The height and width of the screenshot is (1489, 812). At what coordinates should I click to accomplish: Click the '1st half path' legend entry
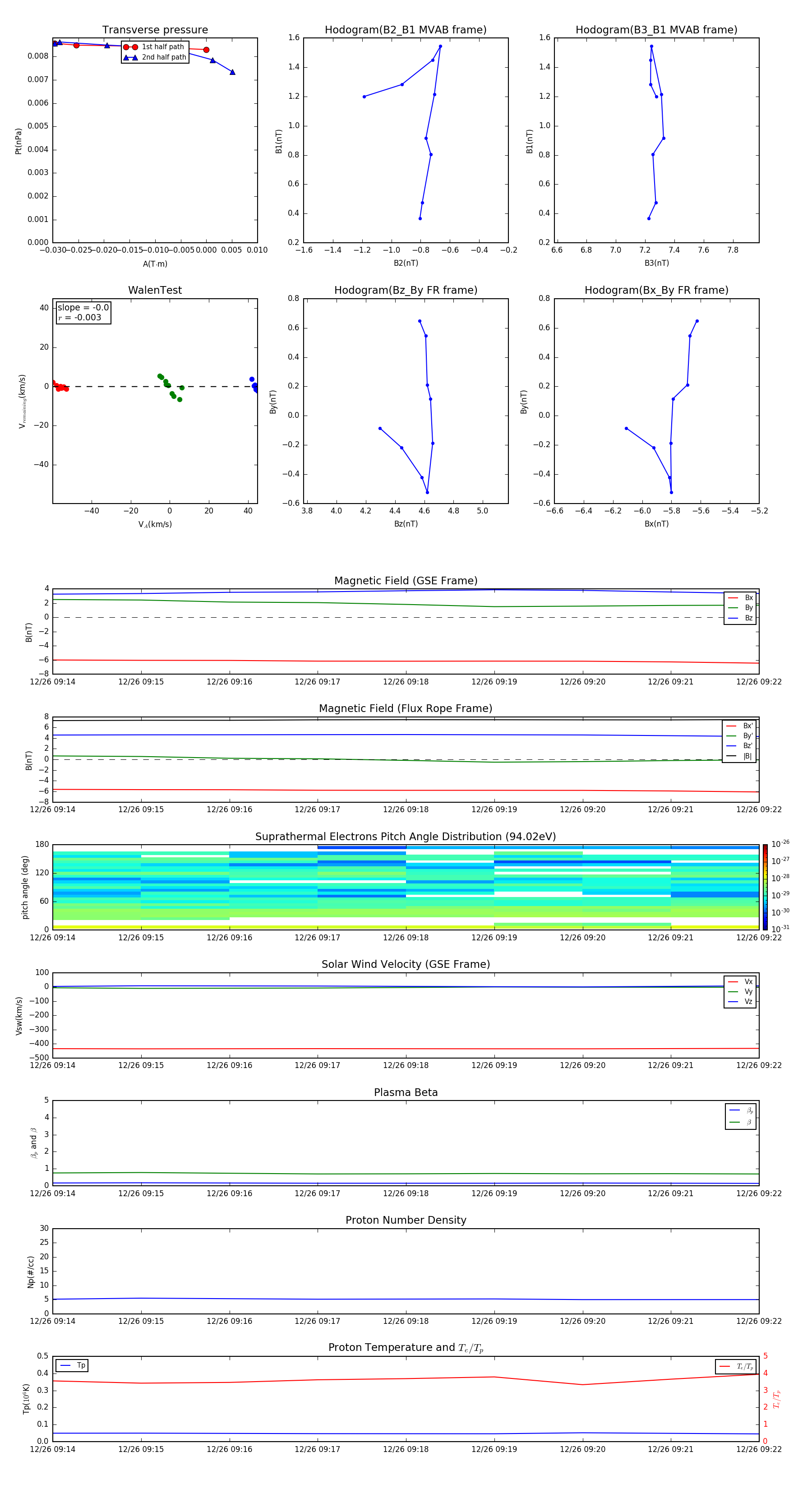pos(155,47)
